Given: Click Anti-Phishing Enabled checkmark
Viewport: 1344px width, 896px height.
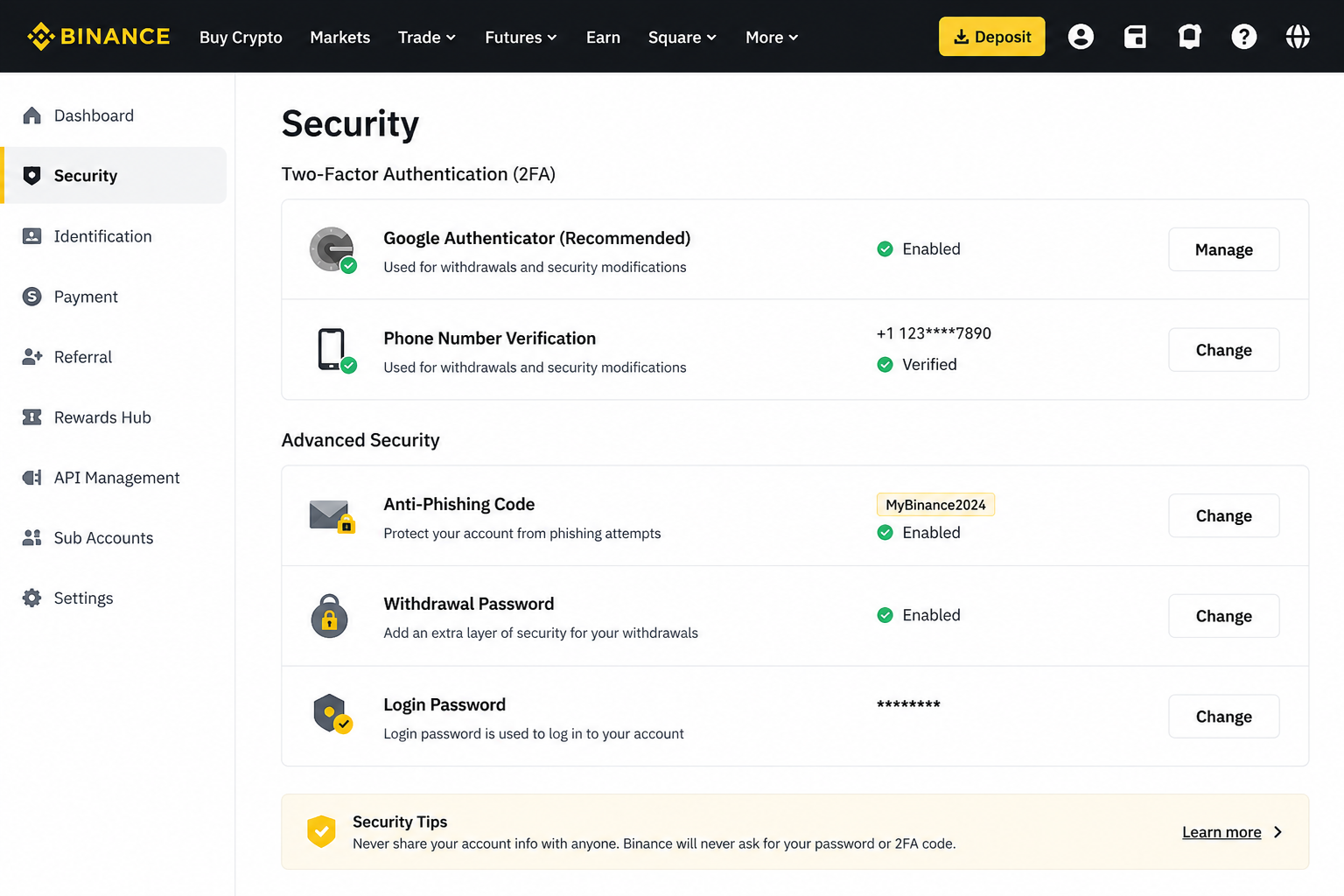Looking at the screenshot, I should click(x=885, y=533).
